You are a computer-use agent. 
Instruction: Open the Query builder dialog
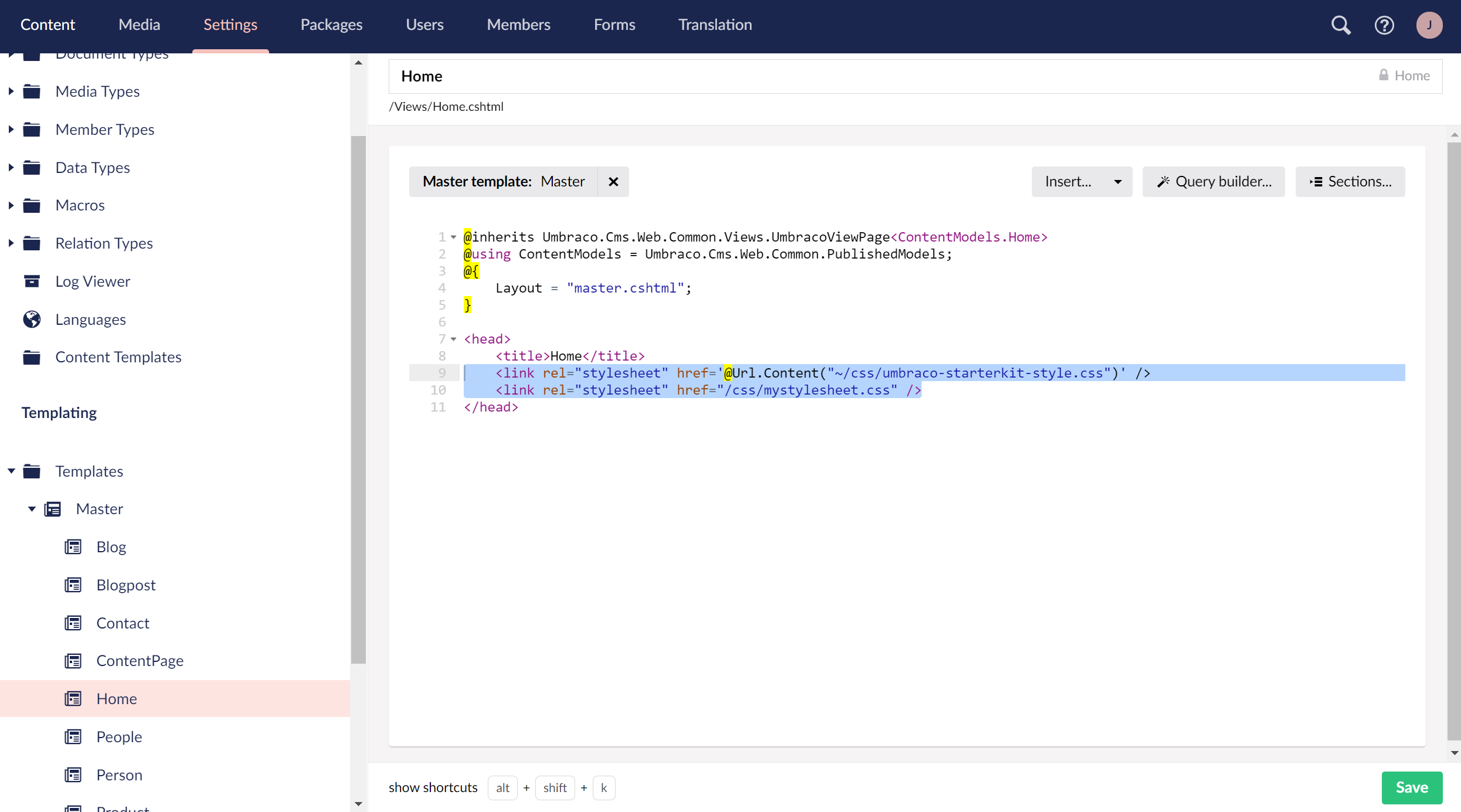point(1214,182)
